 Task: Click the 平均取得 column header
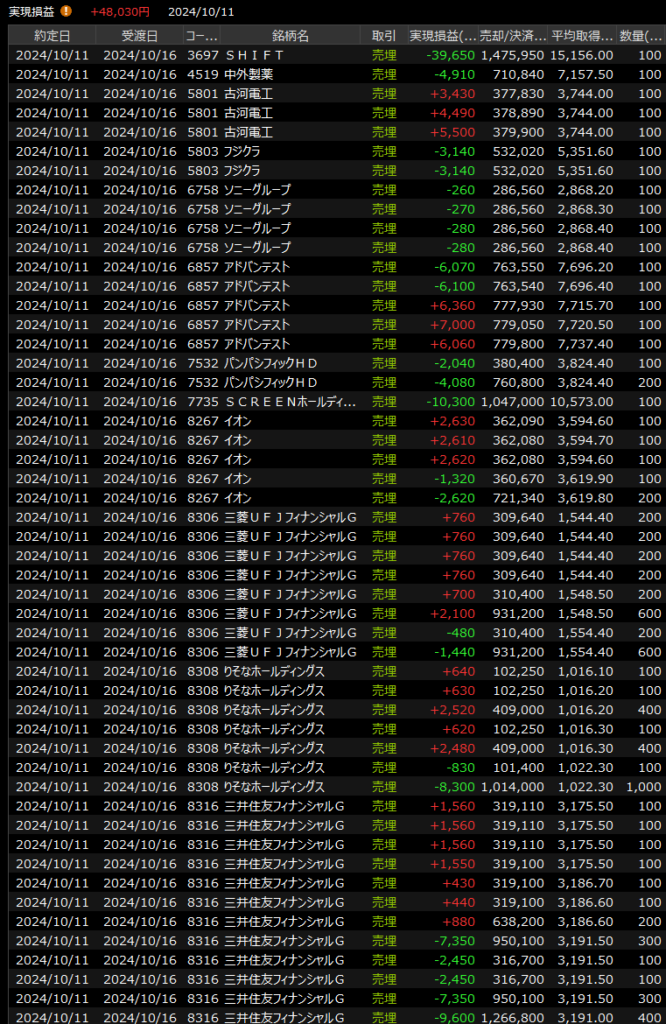(x=582, y=35)
